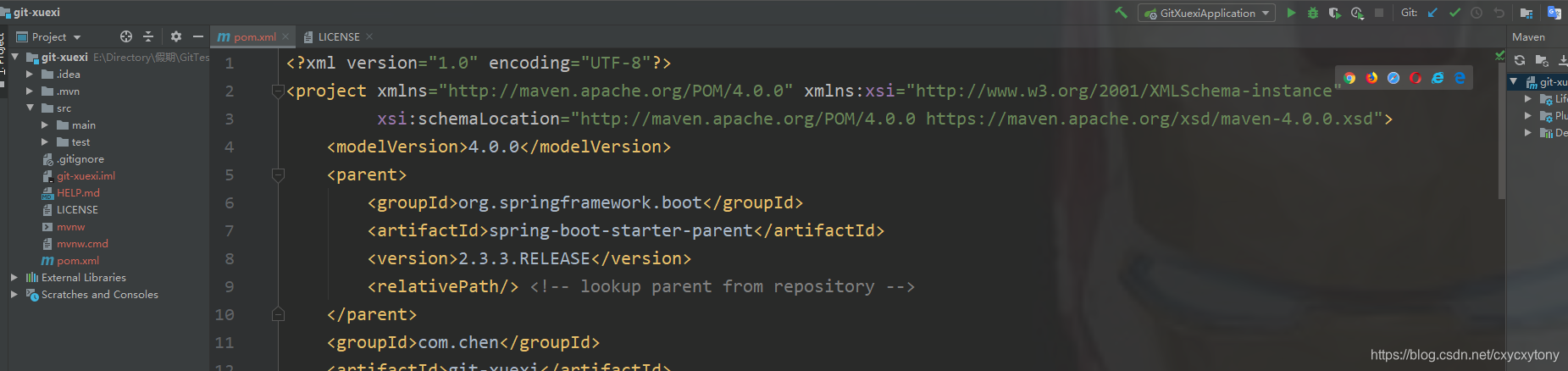Open pom.xml preview in Chrome

(1349, 78)
